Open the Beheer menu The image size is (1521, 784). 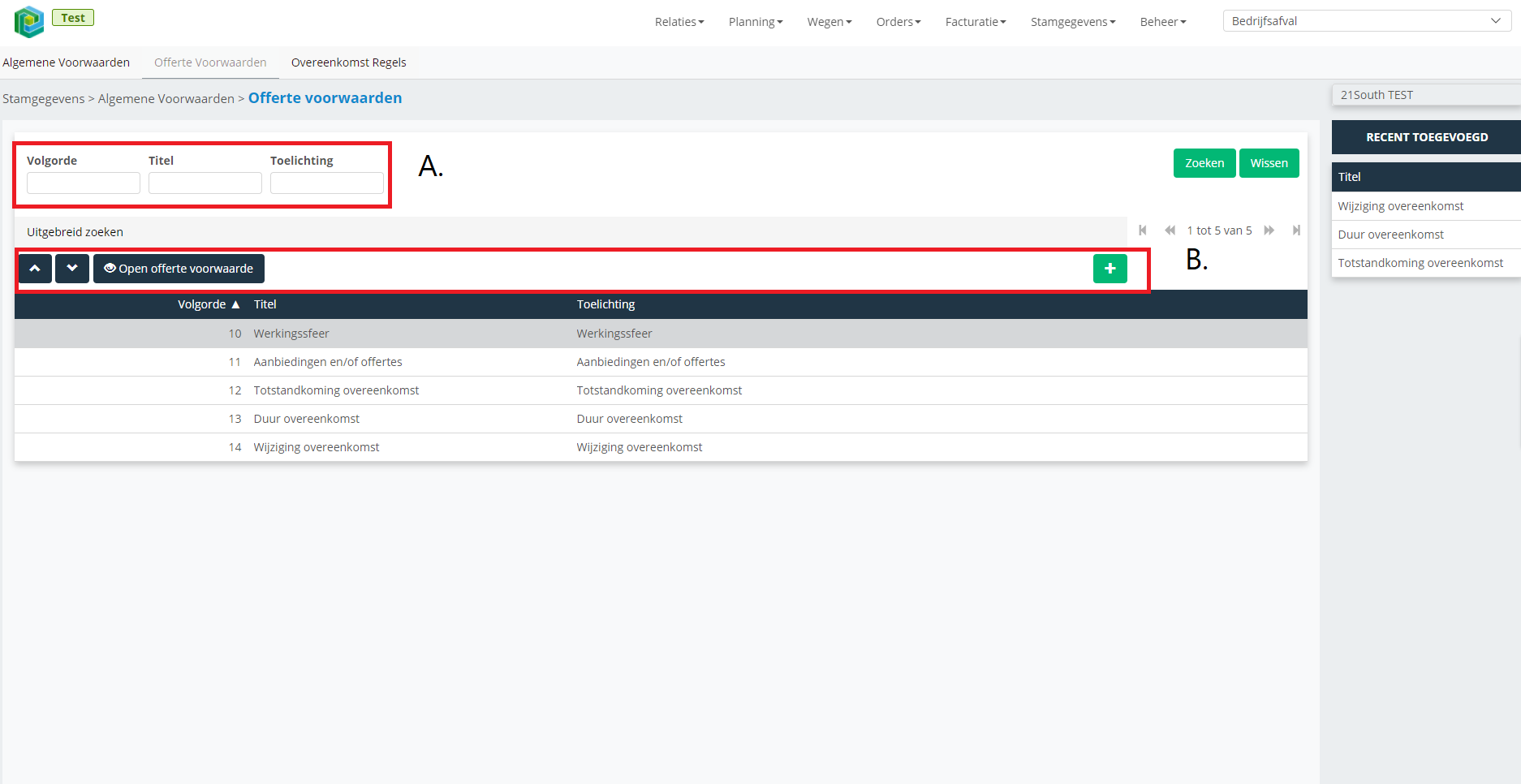(1163, 22)
